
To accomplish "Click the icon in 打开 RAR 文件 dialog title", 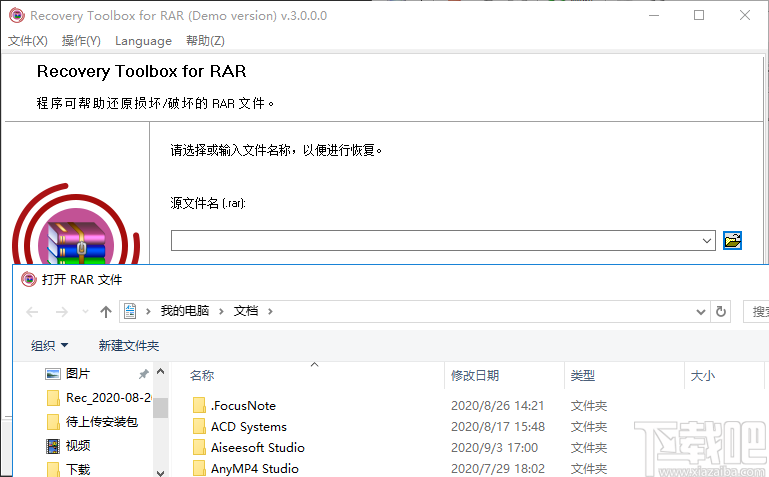I will coord(29,279).
